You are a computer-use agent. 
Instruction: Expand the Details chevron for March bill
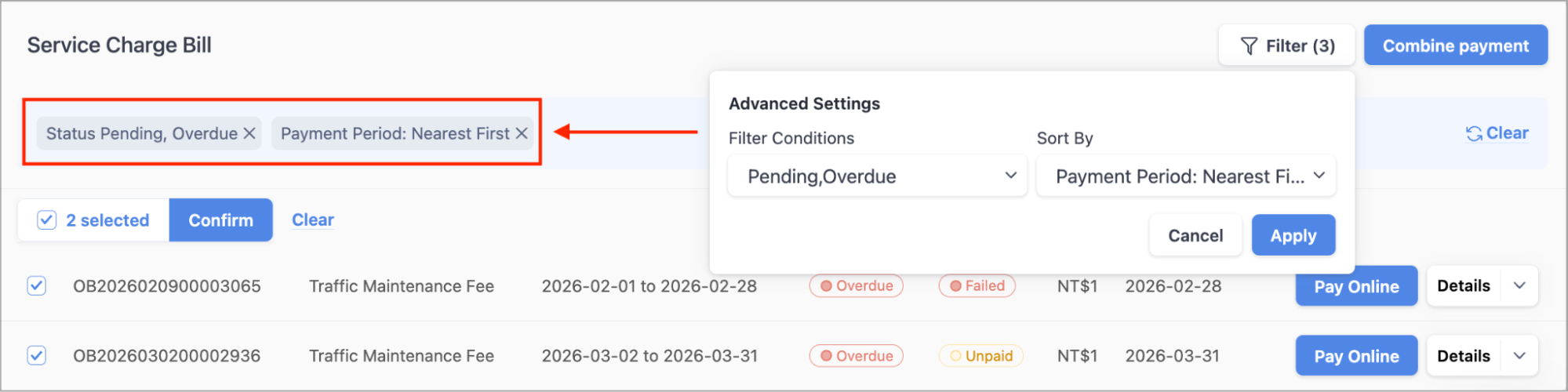click(x=1519, y=355)
